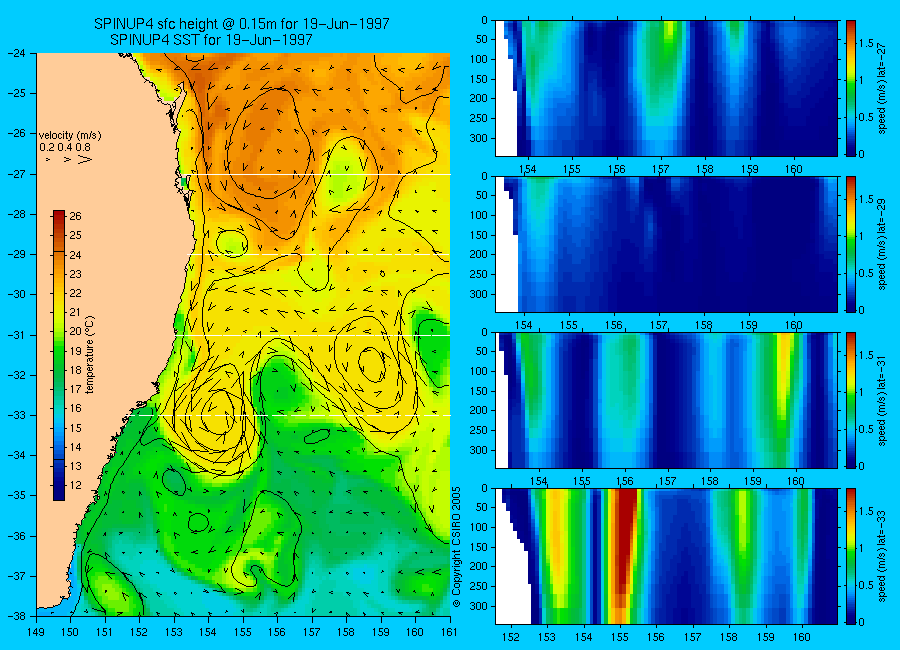
Task: Click the speed color bar for lat=-33
Action: tap(851, 556)
